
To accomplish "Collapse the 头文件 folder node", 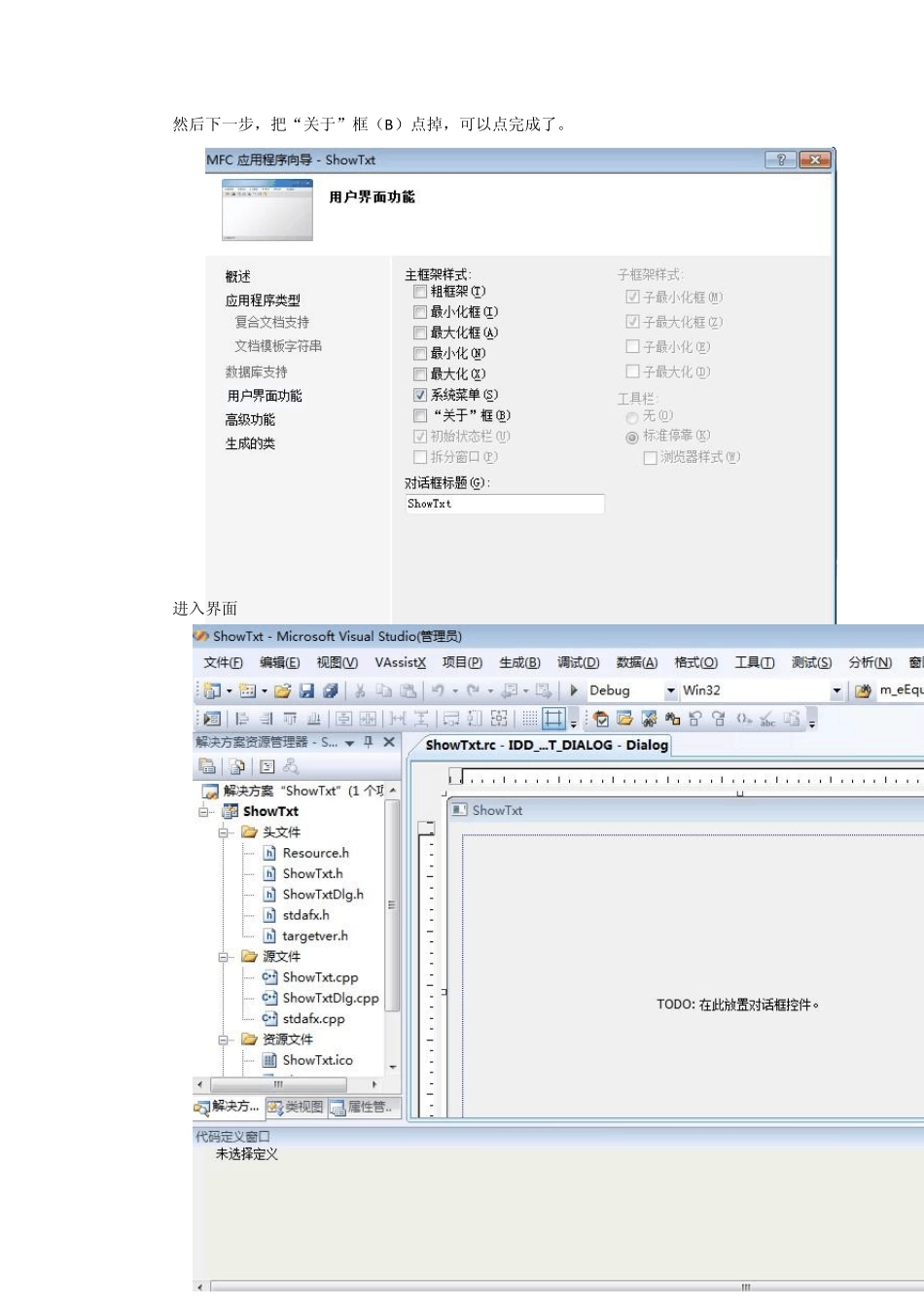I will pyautogui.click(x=224, y=832).
